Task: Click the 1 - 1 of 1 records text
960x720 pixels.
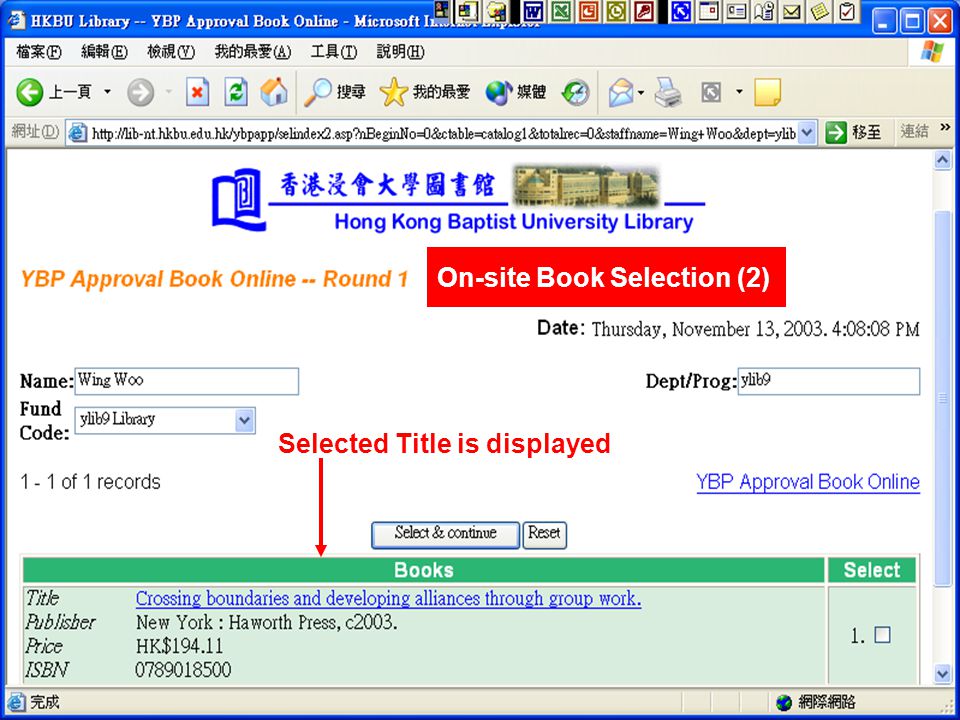Action: (91, 482)
